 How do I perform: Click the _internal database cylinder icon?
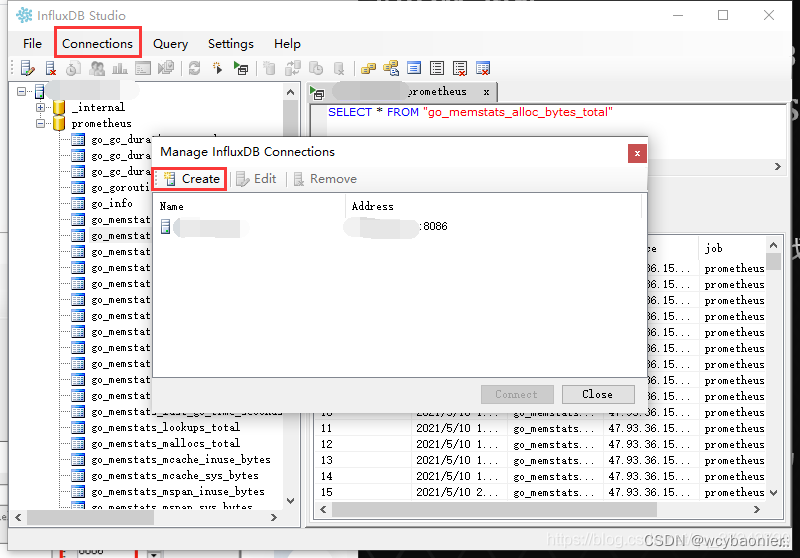point(59,107)
